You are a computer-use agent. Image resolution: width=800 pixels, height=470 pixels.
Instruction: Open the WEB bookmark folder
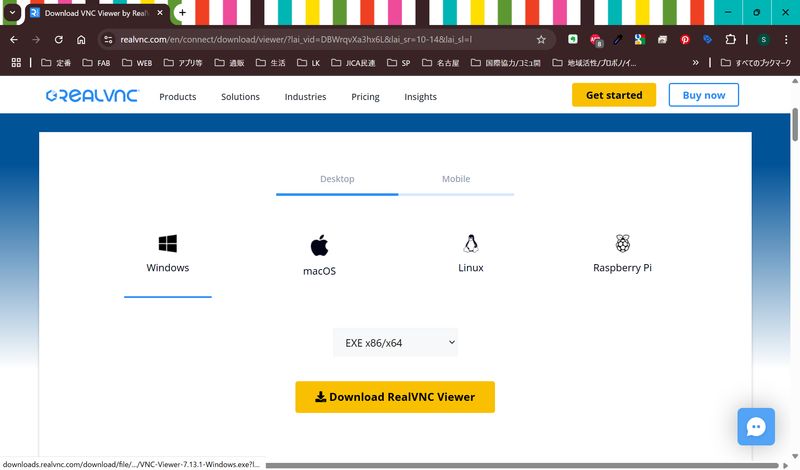click(137, 63)
